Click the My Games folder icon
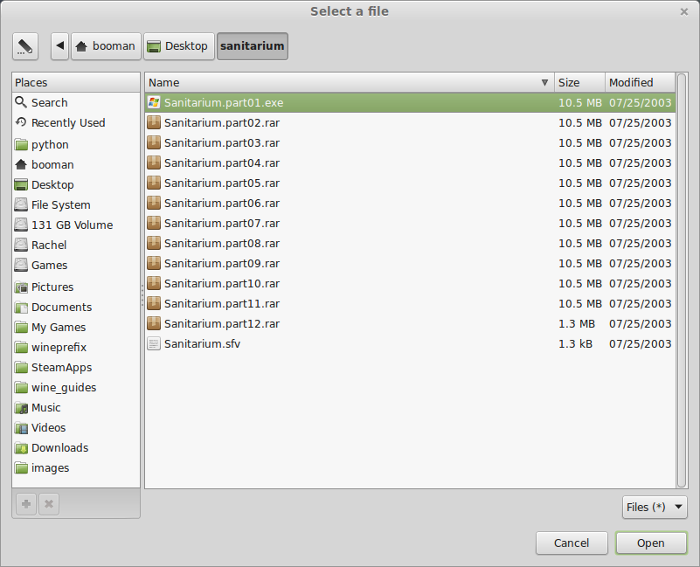 pyautogui.click(x=21, y=327)
